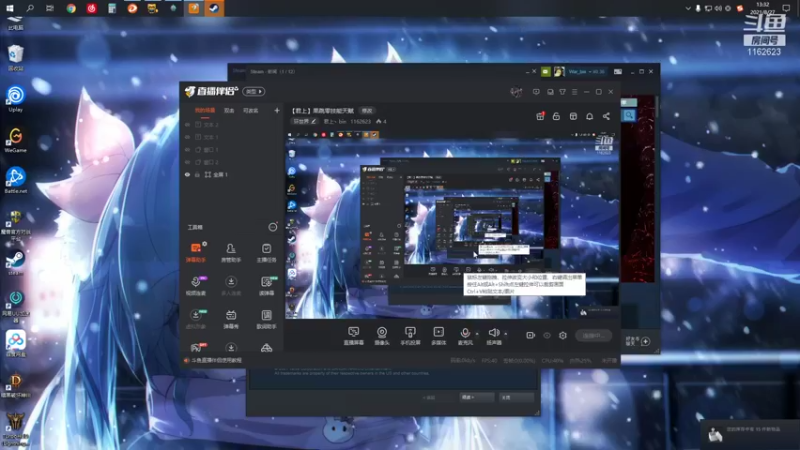800x450 pixels.
Task: Toggle visibility eye for layer 全屏 1
Action: point(187,174)
